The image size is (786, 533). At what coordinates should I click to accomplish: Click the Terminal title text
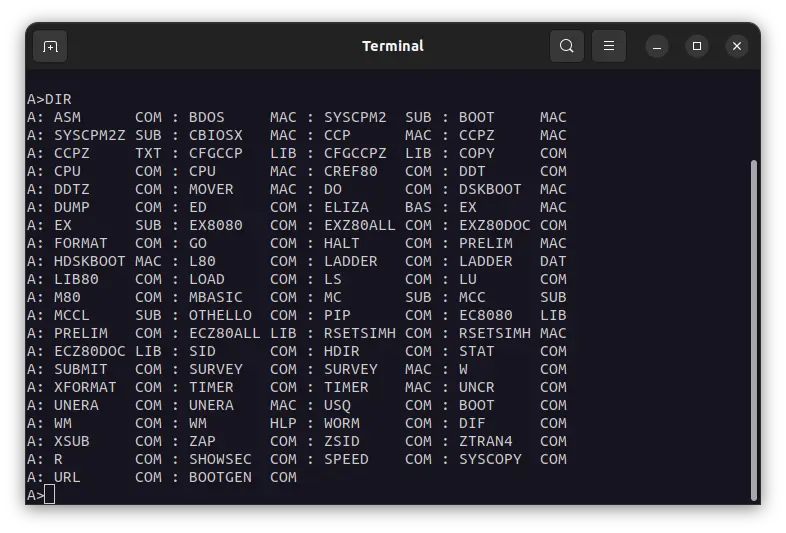[x=393, y=46]
